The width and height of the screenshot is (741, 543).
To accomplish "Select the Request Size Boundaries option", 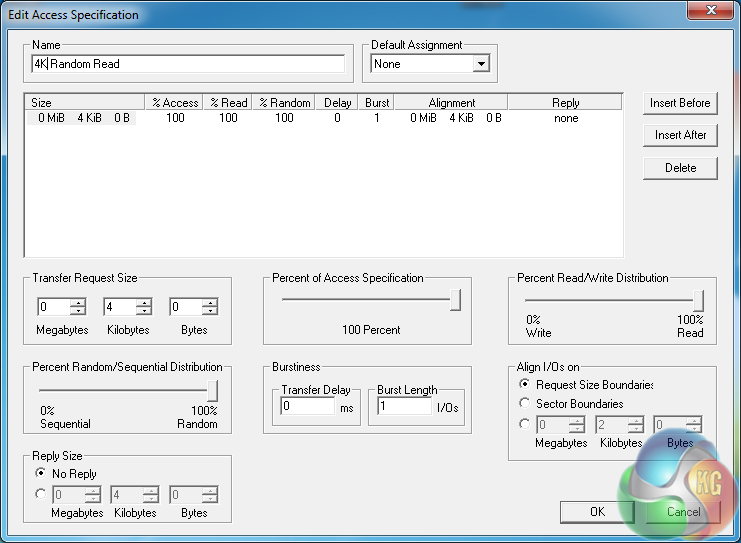I will [x=526, y=385].
